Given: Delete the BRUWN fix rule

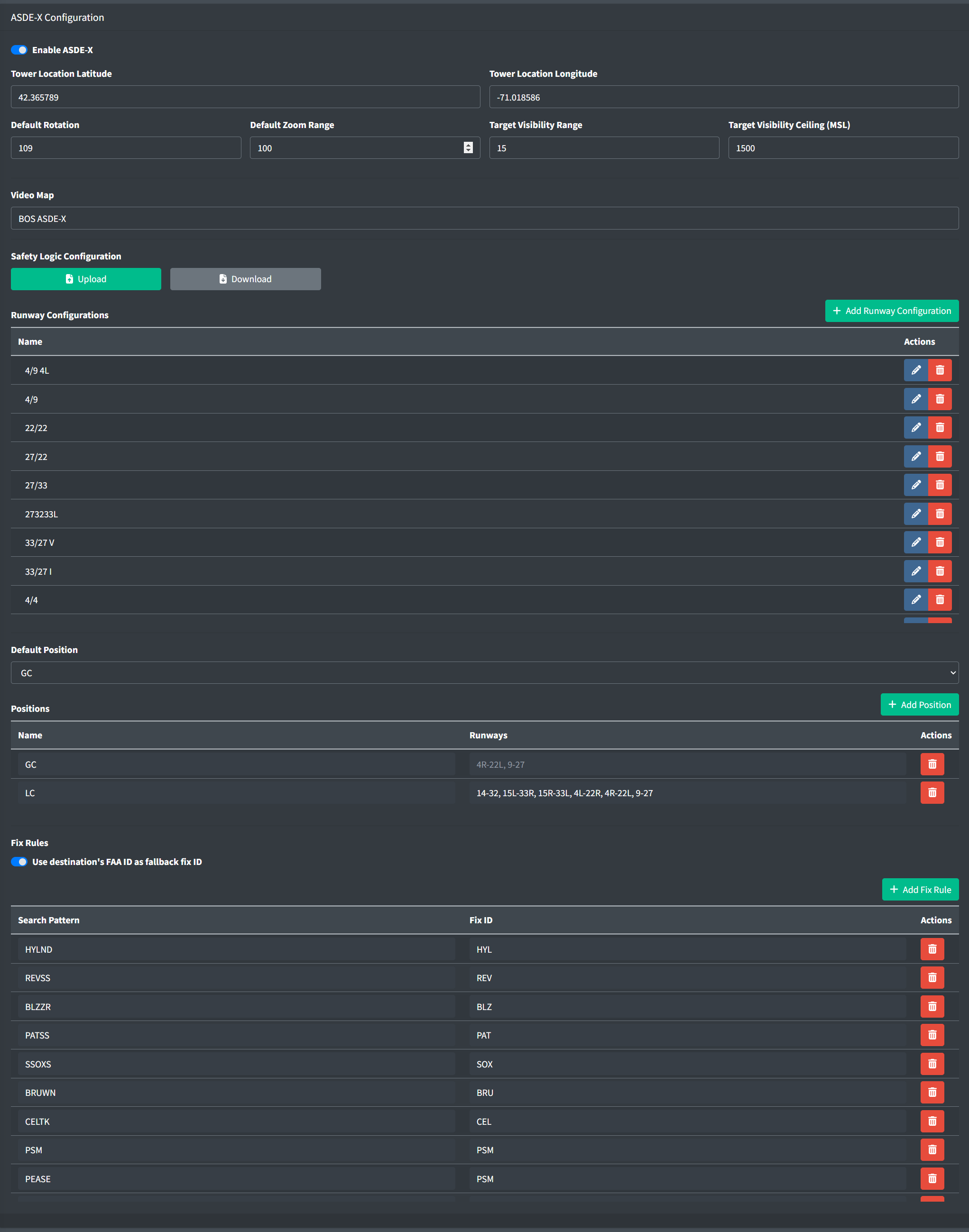Looking at the screenshot, I should [x=932, y=1092].
